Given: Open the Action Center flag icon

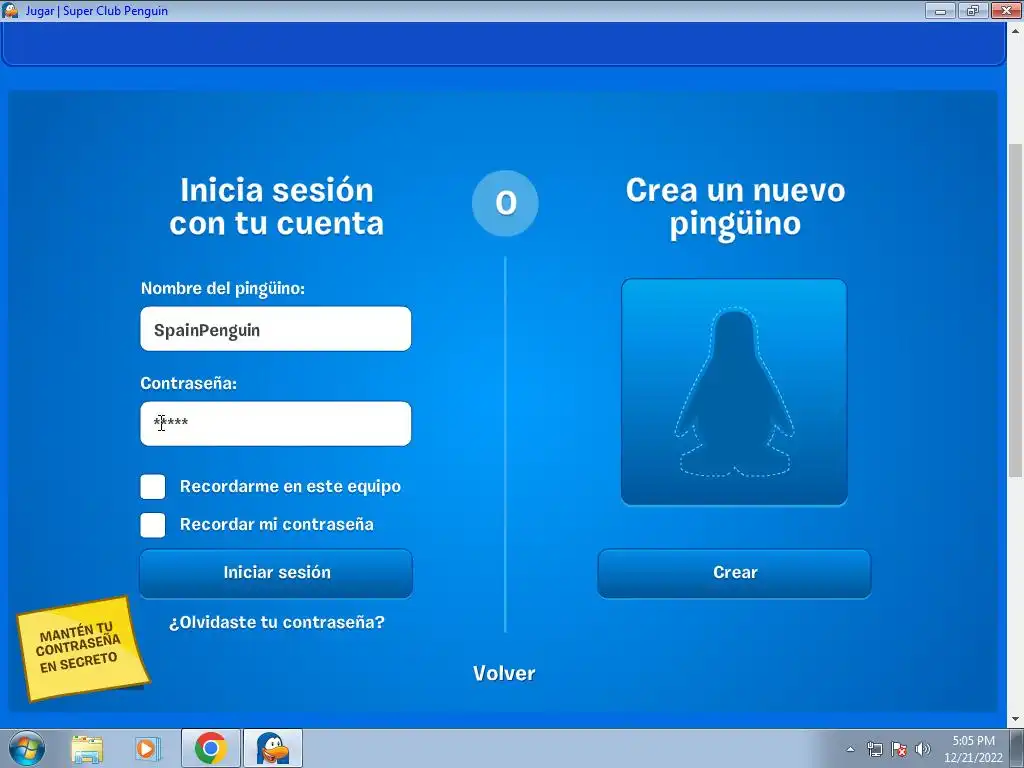Looking at the screenshot, I should pos(899,749).
